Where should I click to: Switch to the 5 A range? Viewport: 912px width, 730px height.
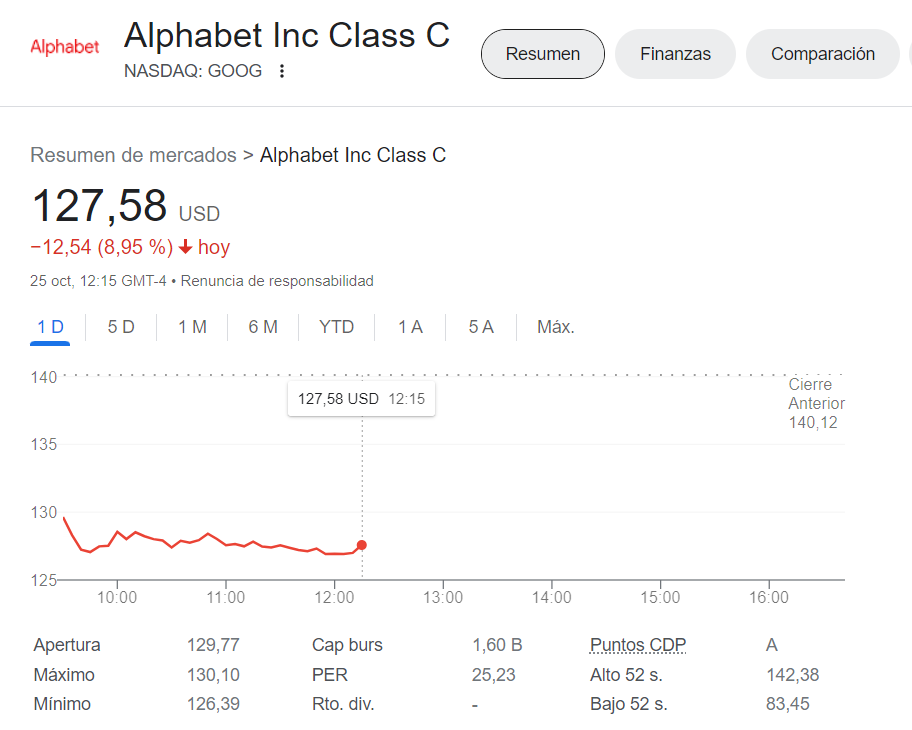(x=481, y=327)
